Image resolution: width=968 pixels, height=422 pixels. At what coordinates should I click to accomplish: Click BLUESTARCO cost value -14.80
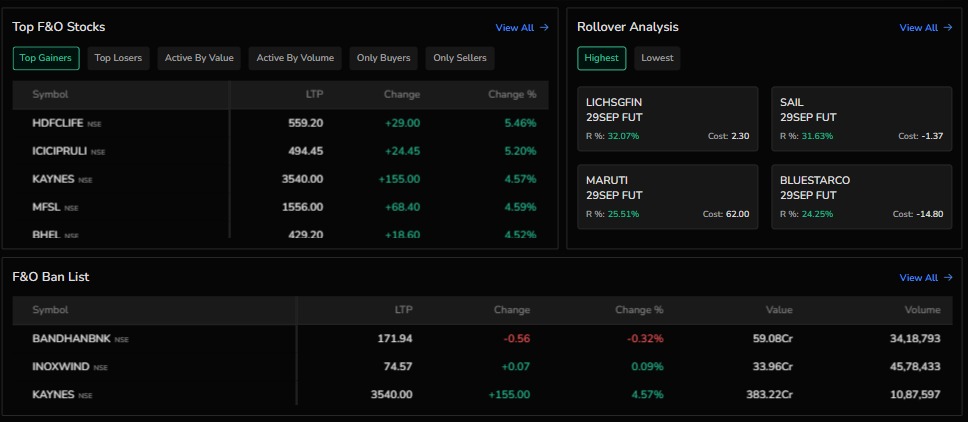coord(930,215)
